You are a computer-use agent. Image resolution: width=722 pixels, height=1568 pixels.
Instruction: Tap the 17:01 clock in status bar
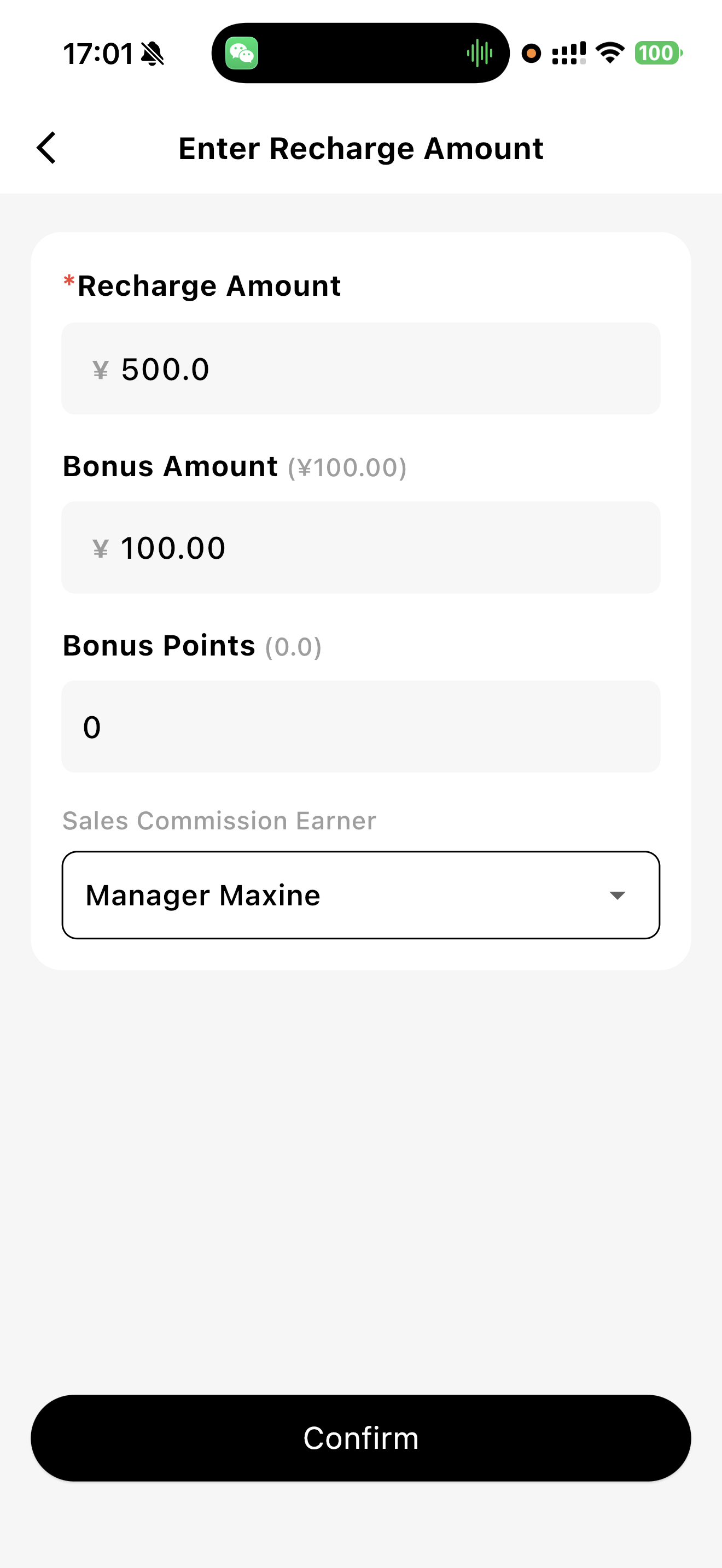[x=98, y=54]
